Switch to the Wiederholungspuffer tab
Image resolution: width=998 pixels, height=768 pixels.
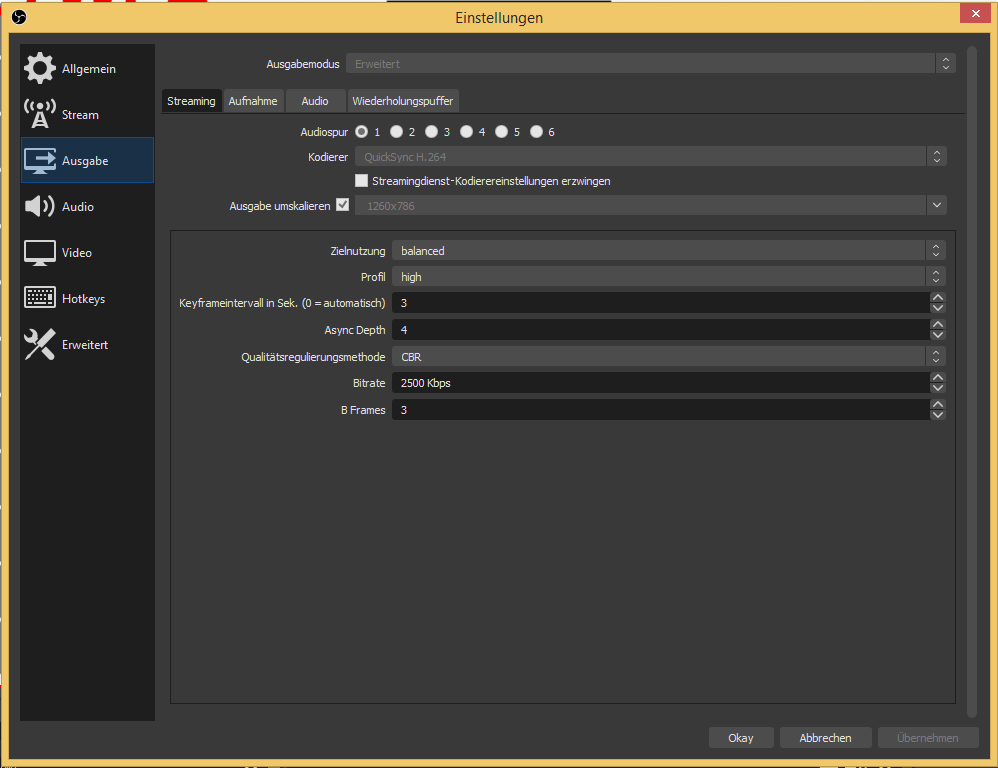(x=403, y=101)
